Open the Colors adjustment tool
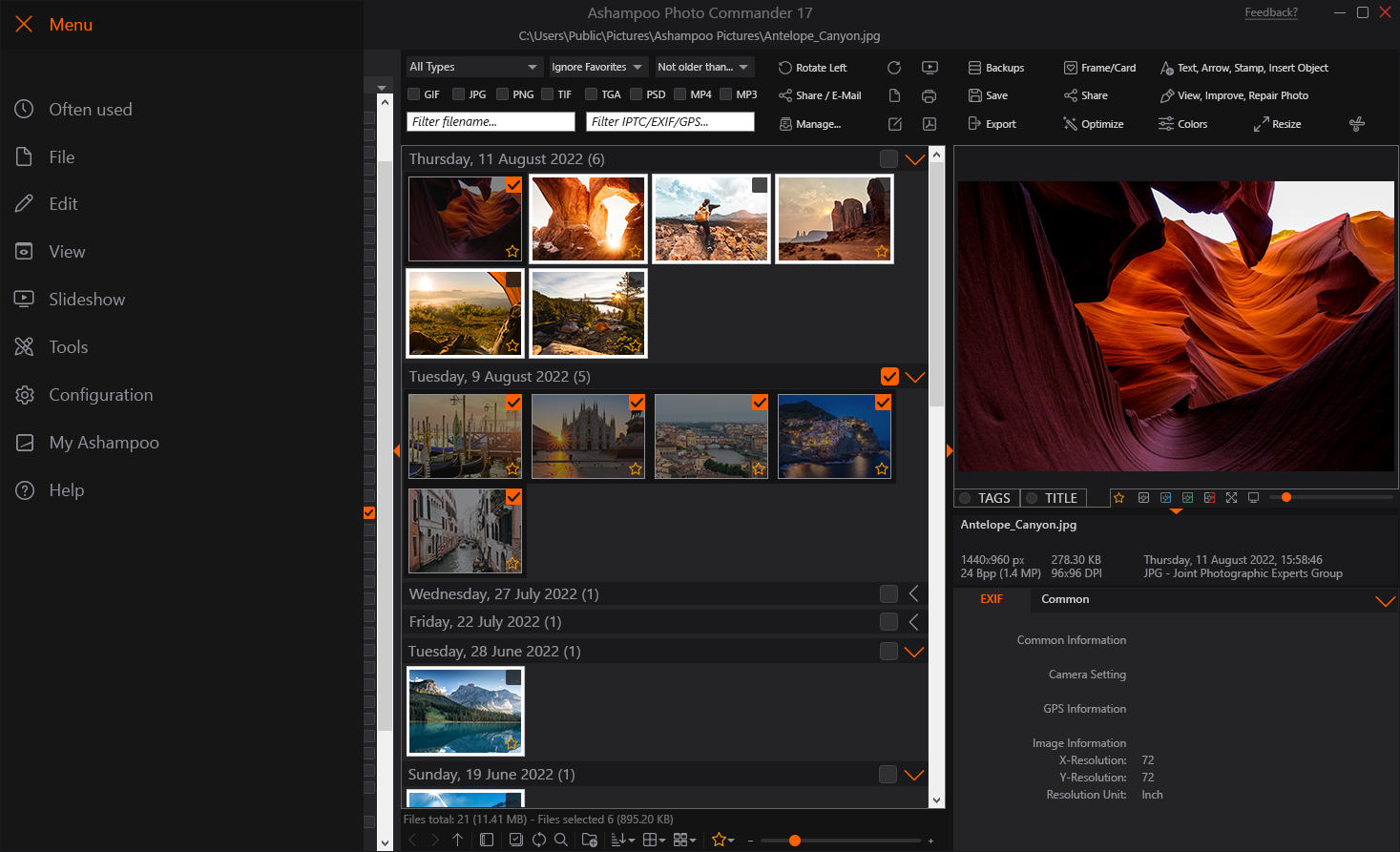Viewport: 1400px width, 852px height. tap(1183, 123)
